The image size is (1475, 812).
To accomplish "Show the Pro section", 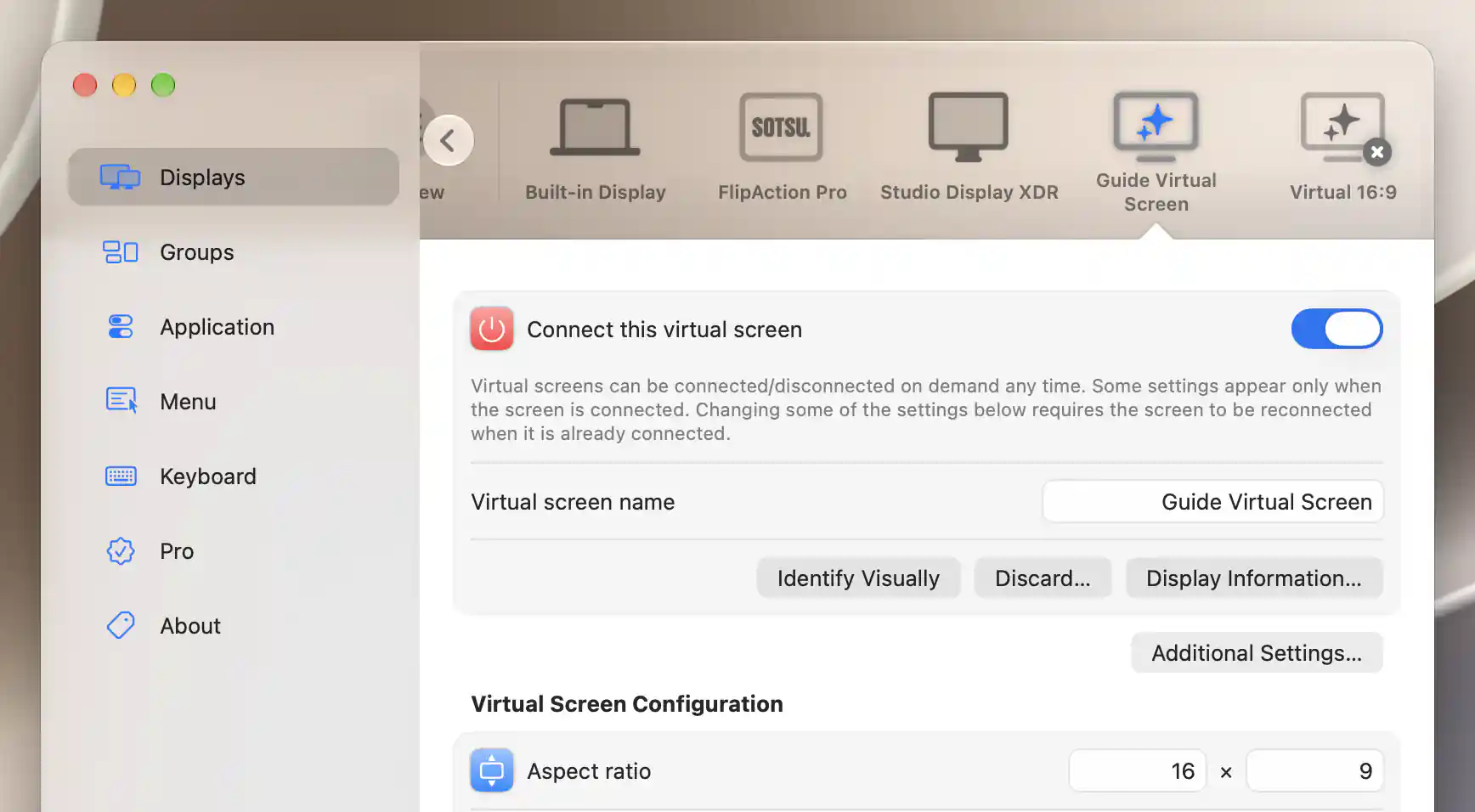I will [x=234, y=551].
